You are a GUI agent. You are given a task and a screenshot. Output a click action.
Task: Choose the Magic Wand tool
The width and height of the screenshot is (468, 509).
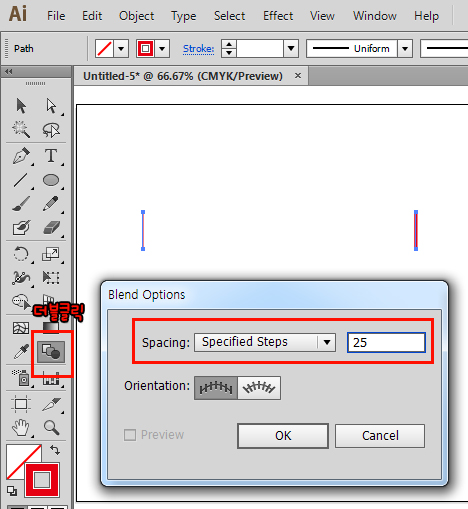[21, 130]
